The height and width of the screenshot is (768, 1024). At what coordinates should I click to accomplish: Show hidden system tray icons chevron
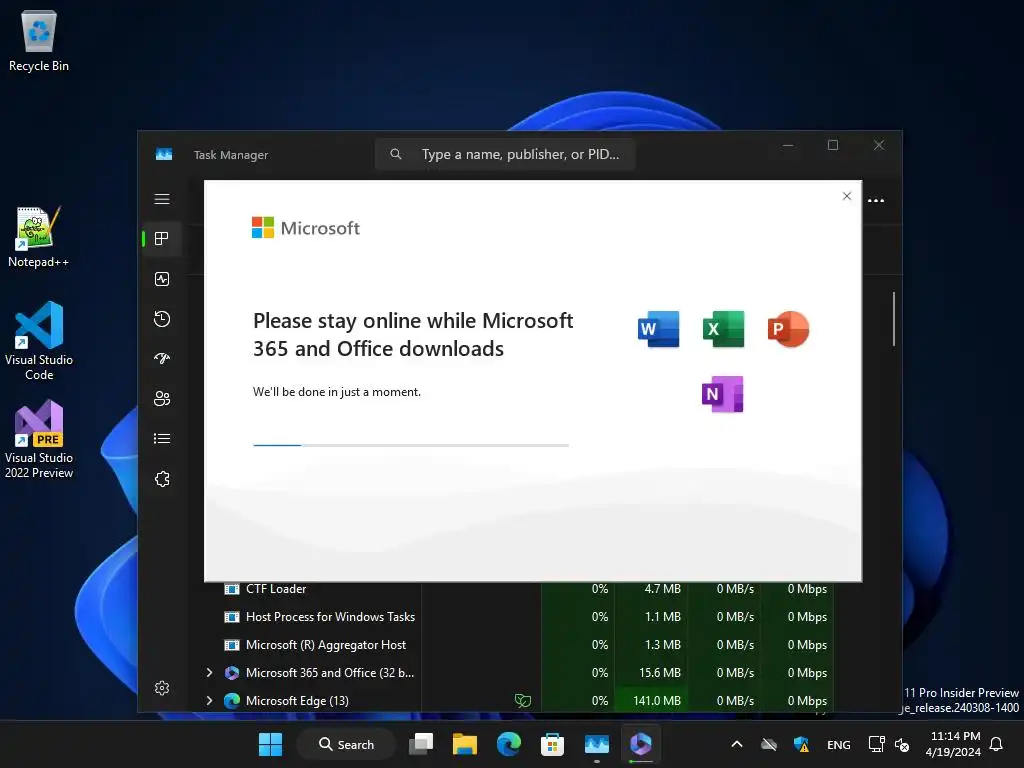pos(737,744)
